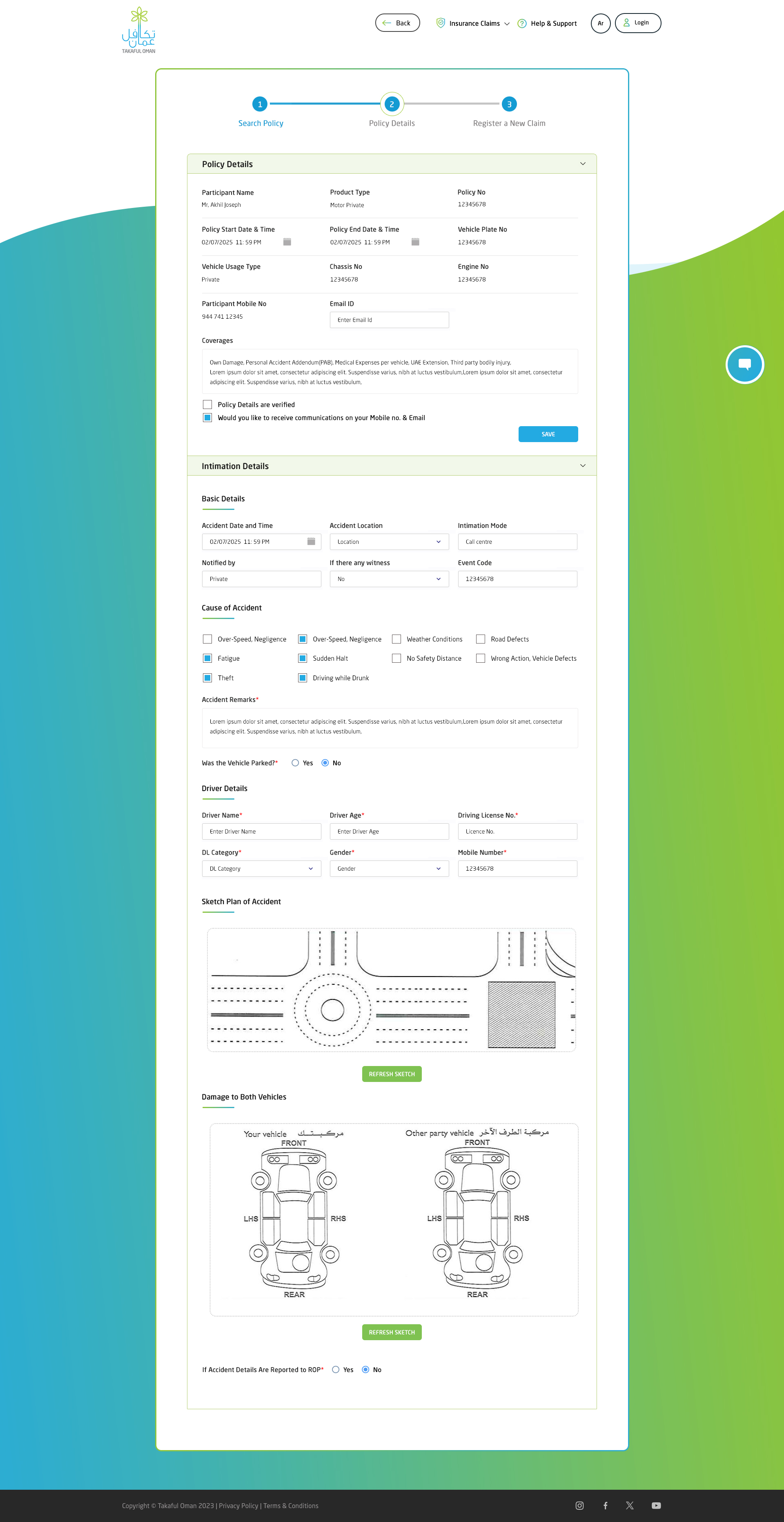
Task: Click the Help & Support question mark icon
Action: pos(522,24)
